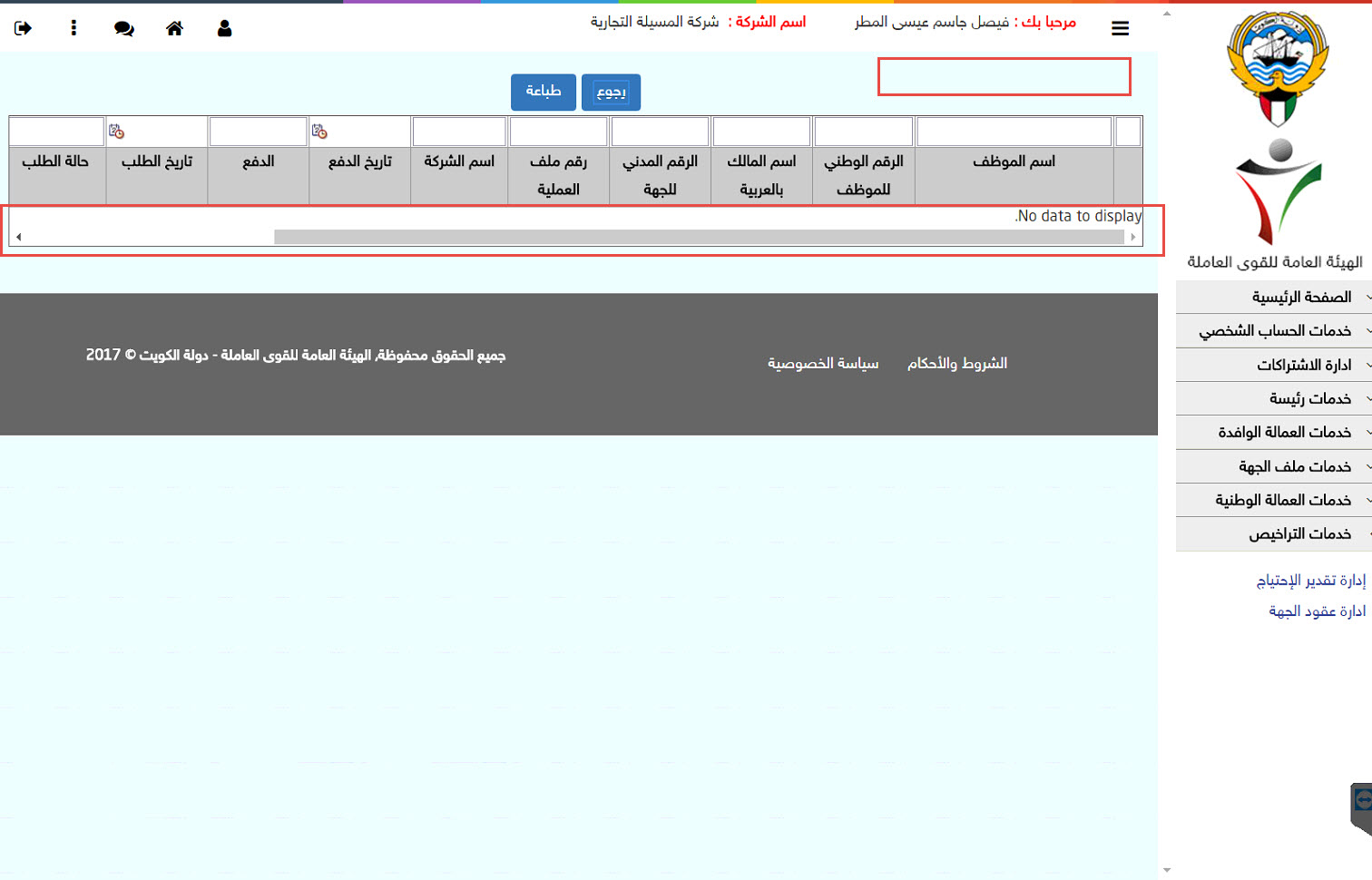Click the الهيئة العامة للقوى العاملة title
This screenshot has height=880, width=1372.
[1275, 262]
